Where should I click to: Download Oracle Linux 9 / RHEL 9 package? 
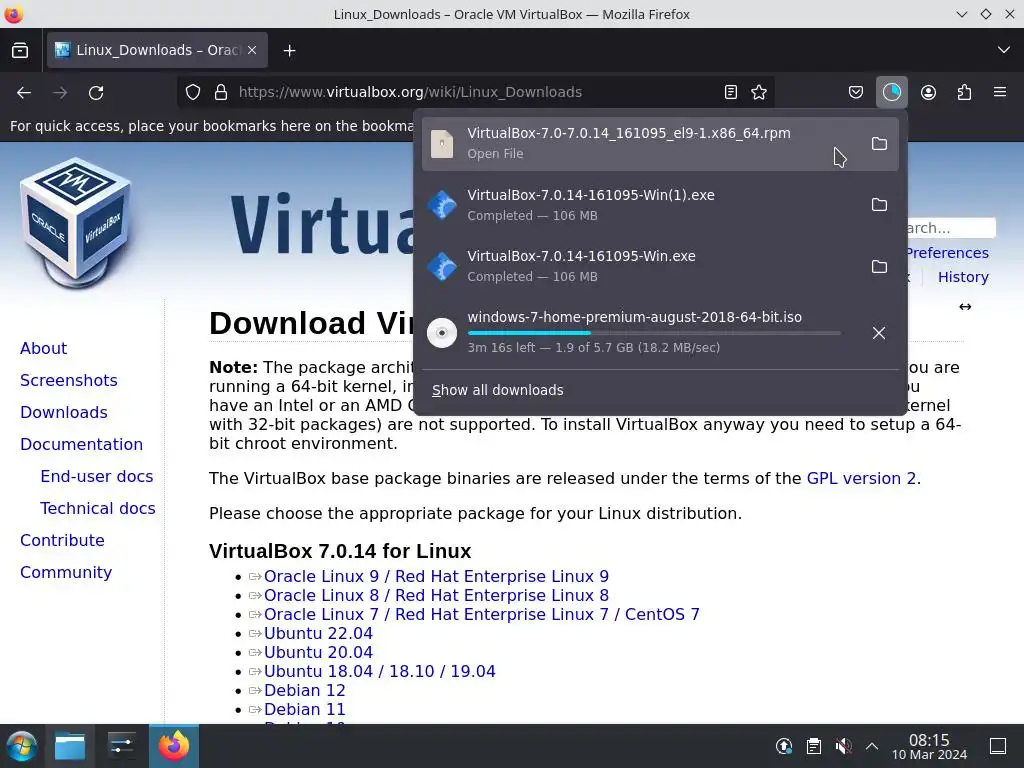(x=436, y=576)
